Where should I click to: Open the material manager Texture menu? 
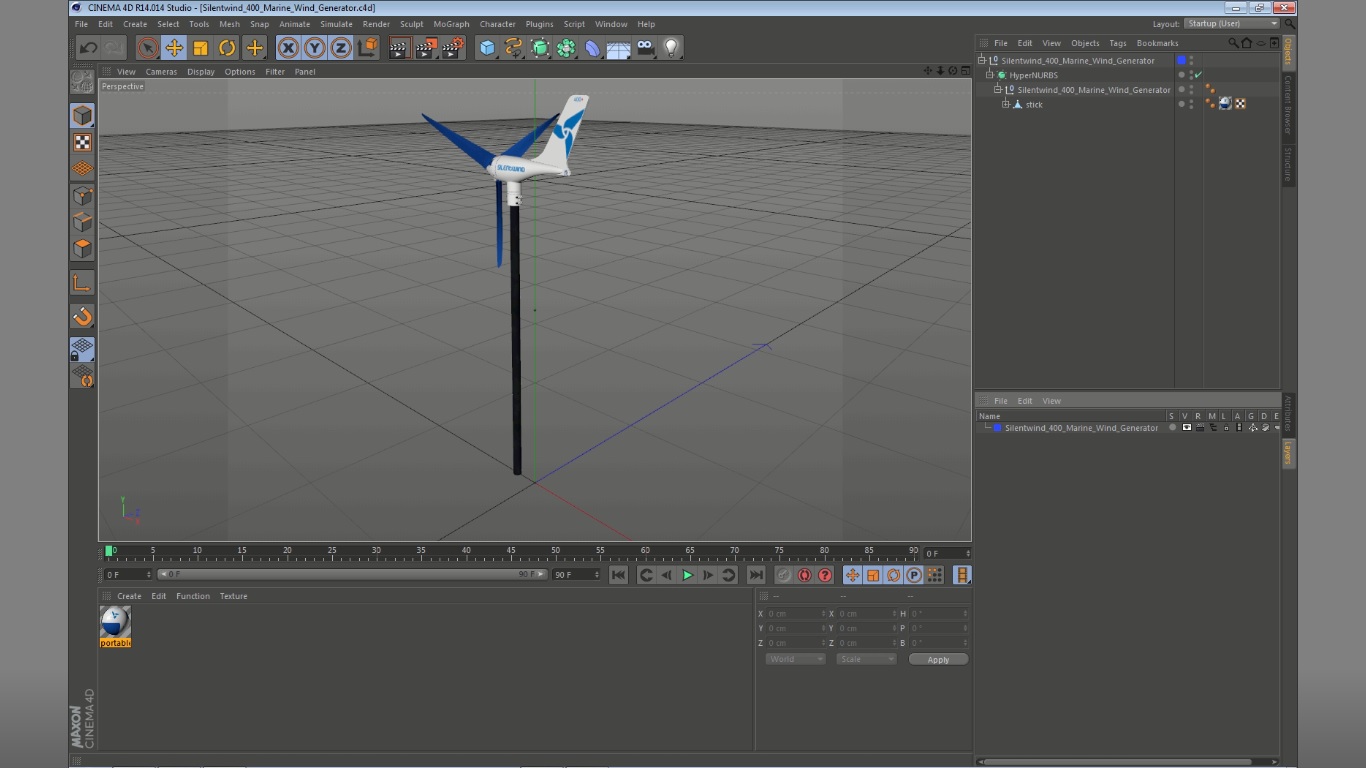(x=233, y=596)
